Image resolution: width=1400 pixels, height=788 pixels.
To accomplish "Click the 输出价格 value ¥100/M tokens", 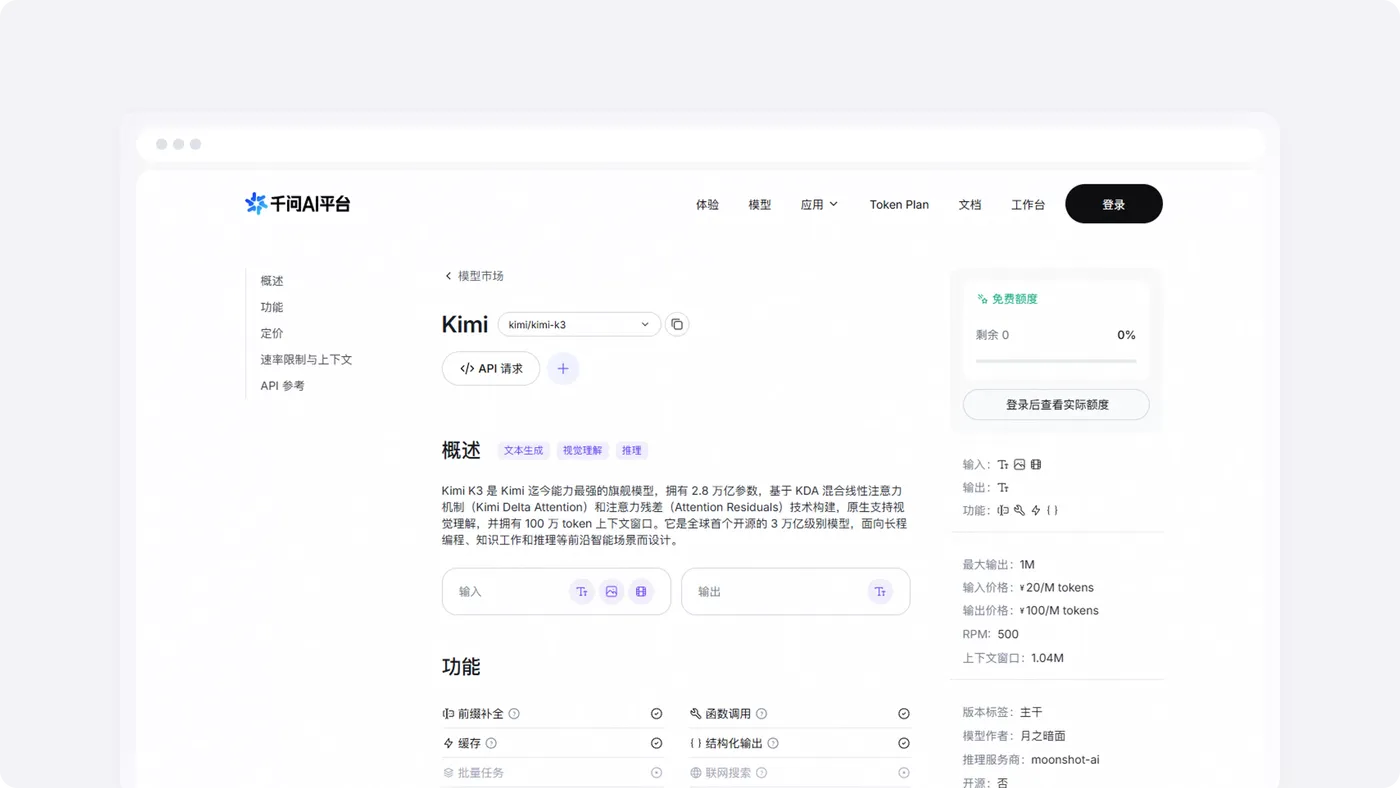I will 1058,611.
